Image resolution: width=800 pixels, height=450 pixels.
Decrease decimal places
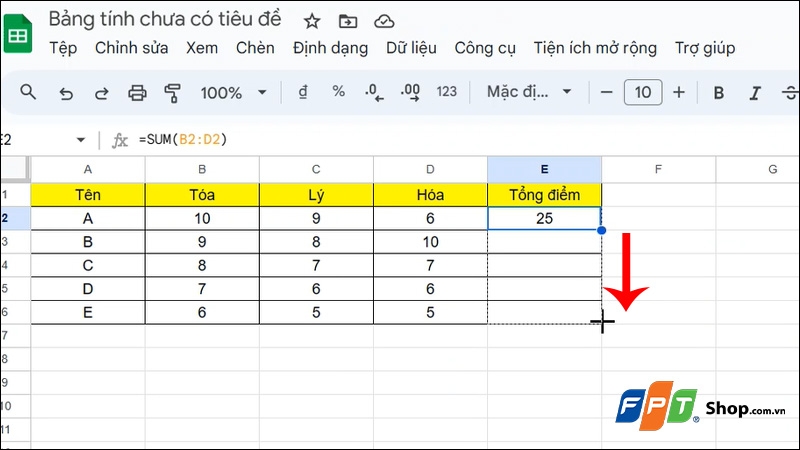(x=374, y=93)
